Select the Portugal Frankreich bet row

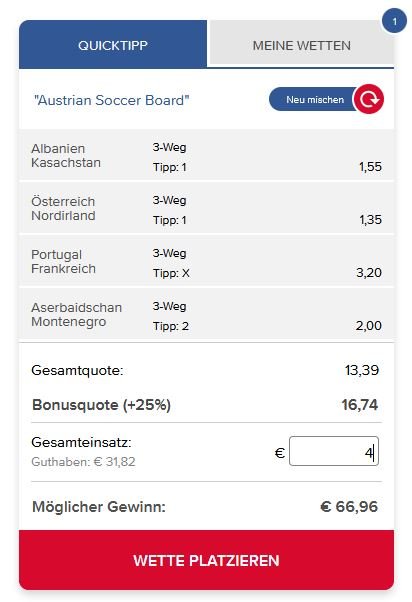pyautogui.click(x=207, y=261)
